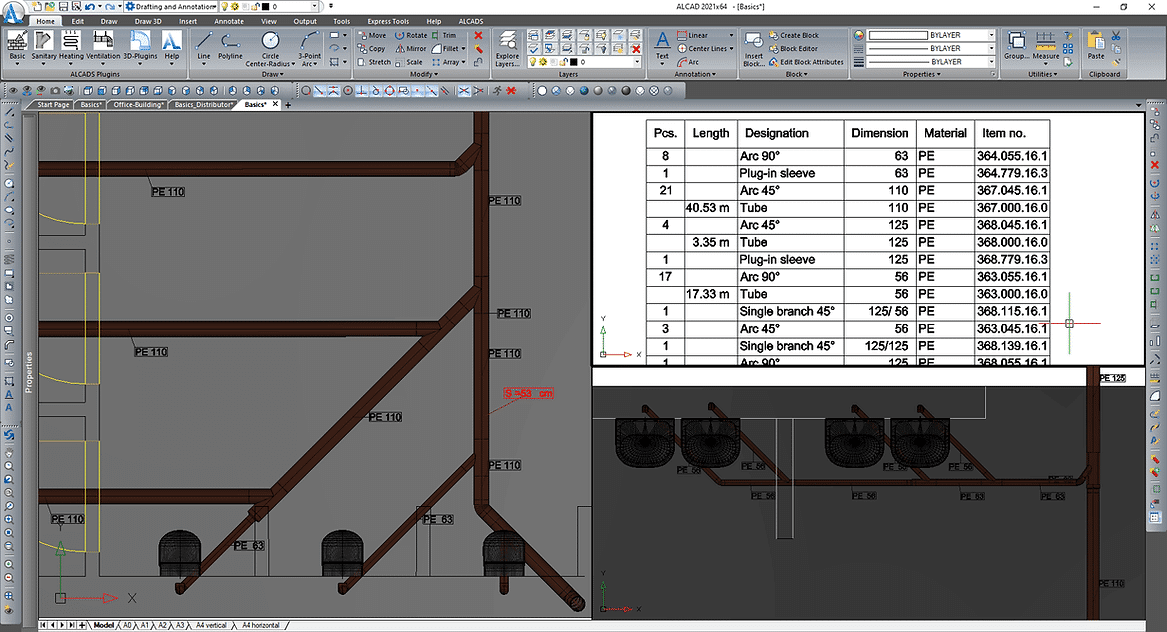Toggle the layer visibility lightbulb
Image resolution: width=1167 pixels, height=632 pixels.
coord(533,62)
